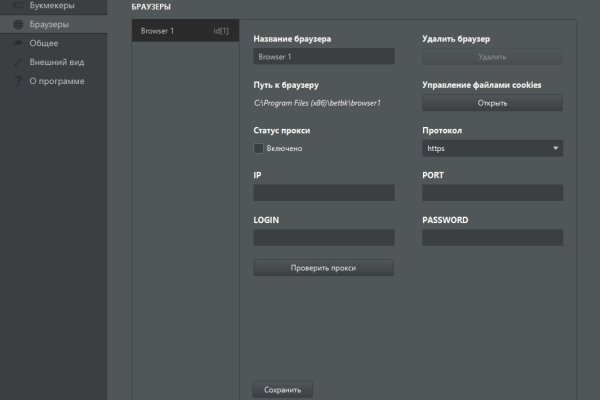Viewport: 600px width, 400px height.
Task: Click the question mark icon for О программе
Action: coord(17,80)
